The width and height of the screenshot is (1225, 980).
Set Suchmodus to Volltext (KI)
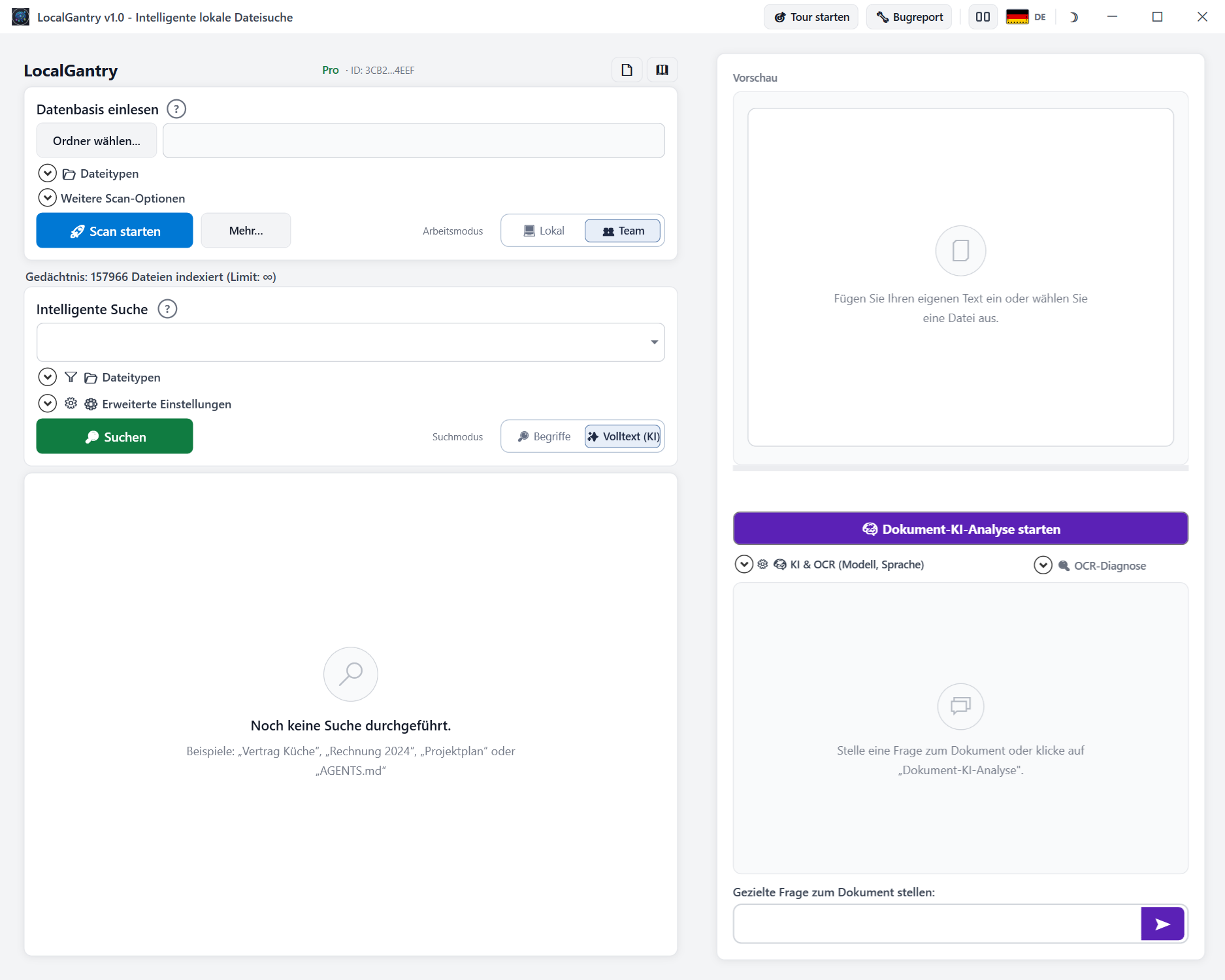click(x=623, y=436)
